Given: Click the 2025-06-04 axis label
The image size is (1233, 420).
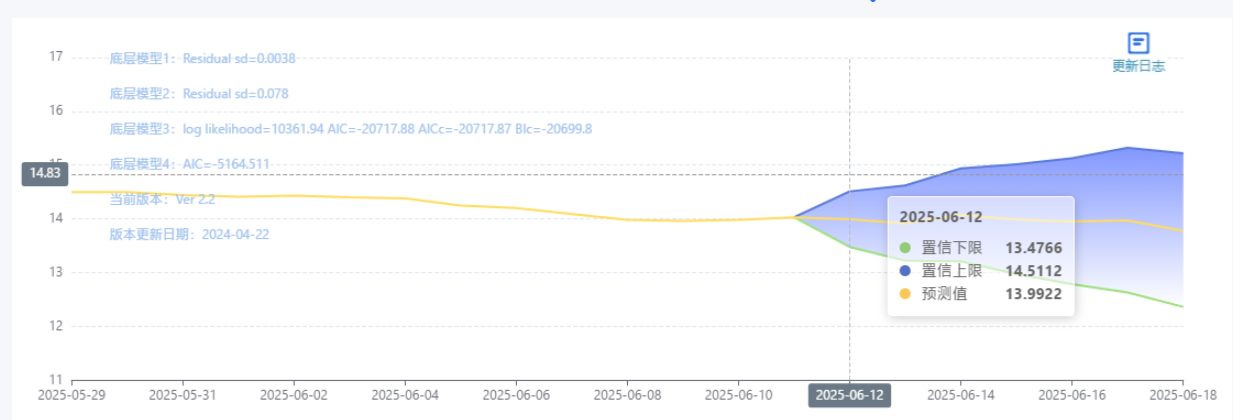Looking at the screenshot, I should [x=405, y=395].
